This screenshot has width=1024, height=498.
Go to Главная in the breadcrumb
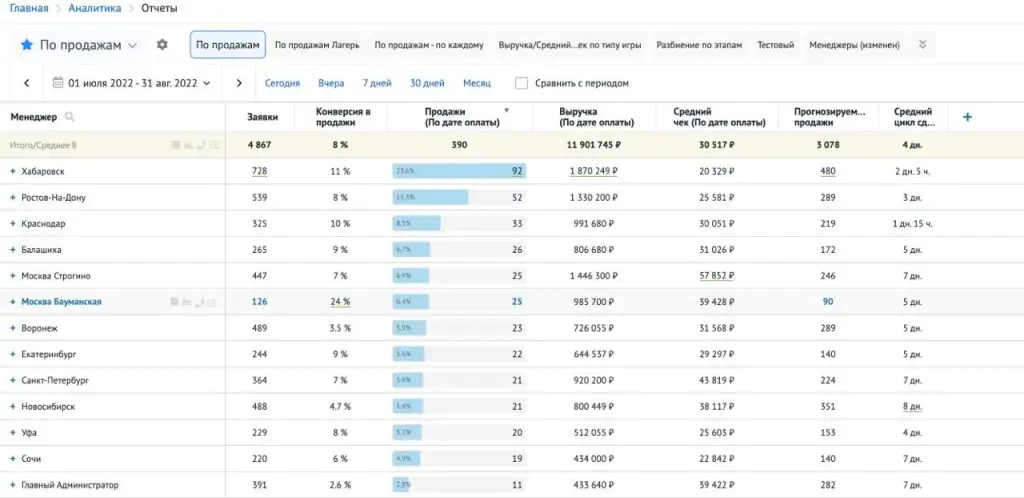(x=29, y=8)
